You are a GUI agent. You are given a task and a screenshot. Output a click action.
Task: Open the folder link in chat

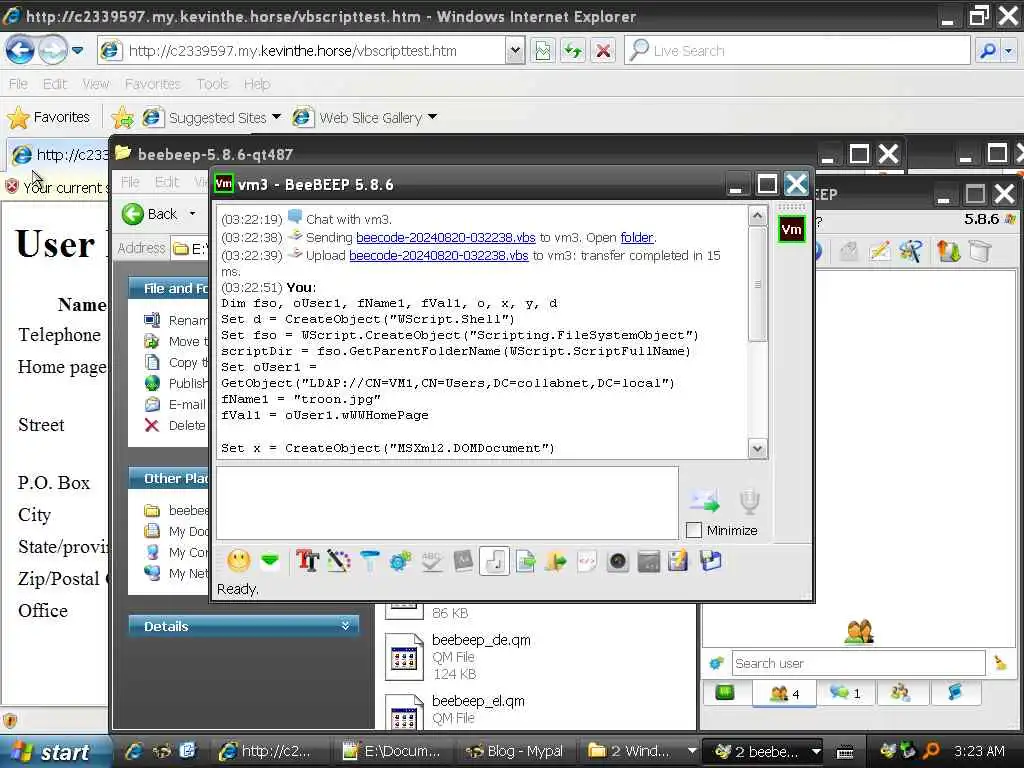637,237
